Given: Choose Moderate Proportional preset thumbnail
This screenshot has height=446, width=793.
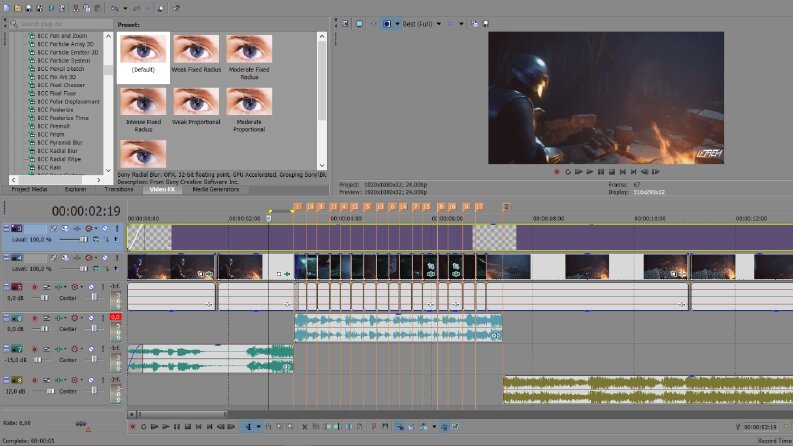Looking at the screenshot, I should point(249,102).
